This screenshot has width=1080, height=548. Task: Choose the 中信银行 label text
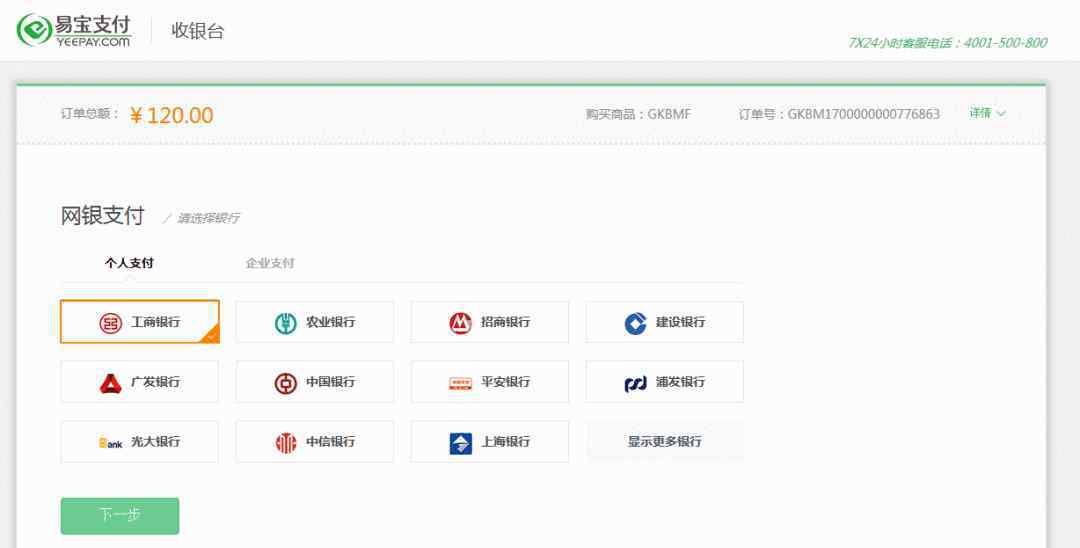point(331,441)
